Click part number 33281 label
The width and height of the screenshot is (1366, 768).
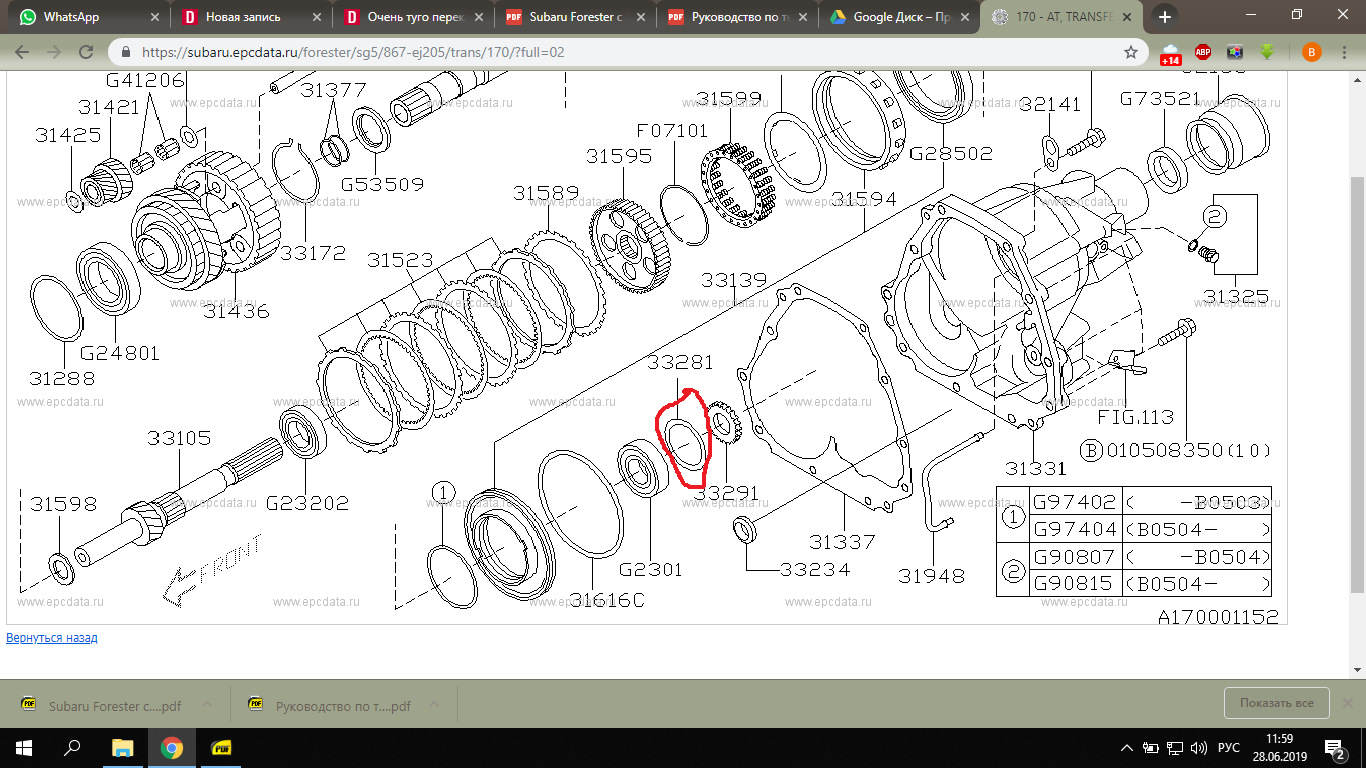click(678, 361)
